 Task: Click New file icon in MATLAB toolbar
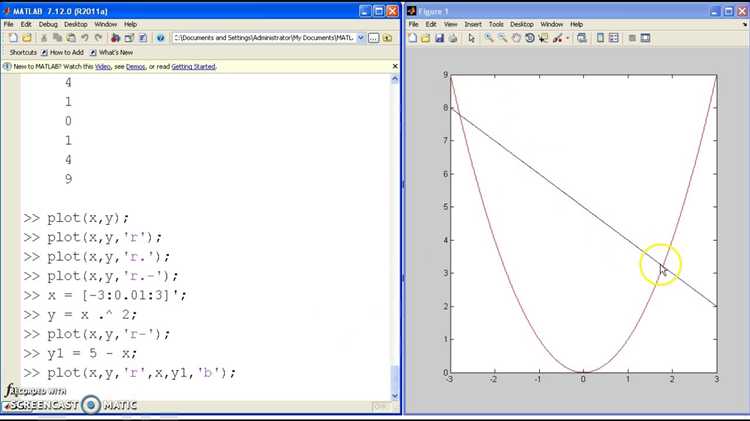pyautogui.click(x=13, y=38)
